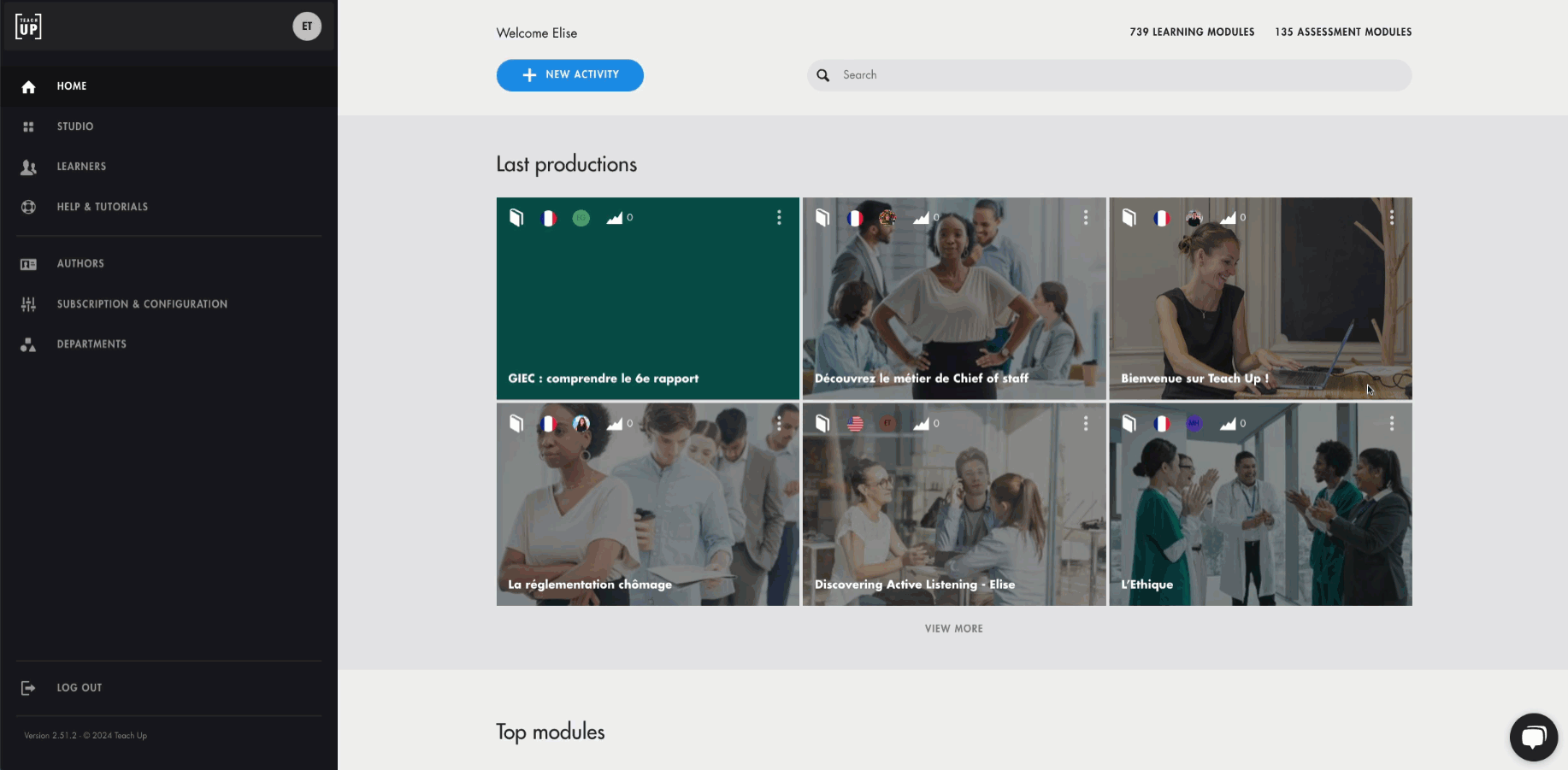Click the French flag badge on Bienvenue sur Teach Up
The width and height of the screenshot is (1568, 770).
click(1161, 218)
